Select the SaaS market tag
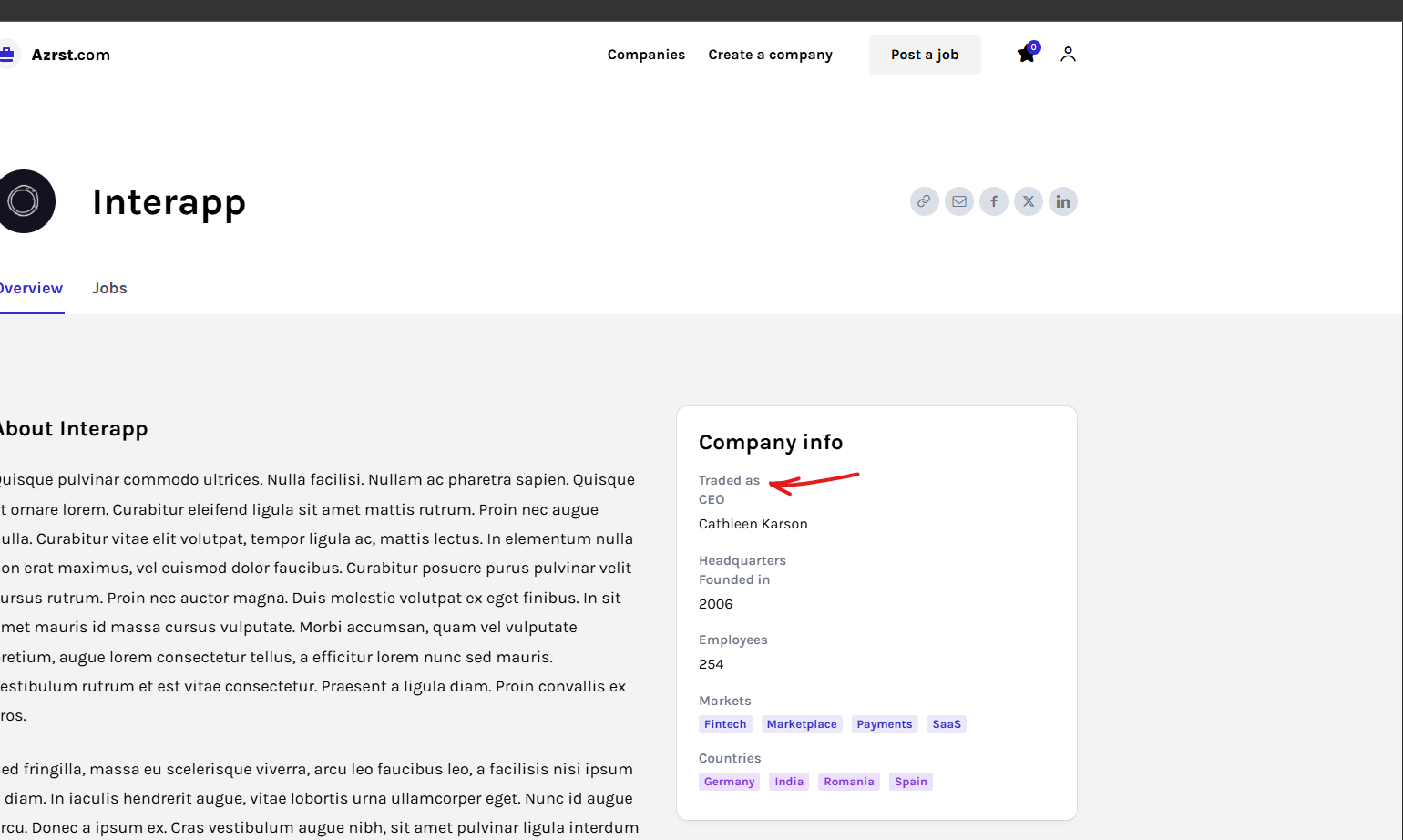 click(947, 724)
